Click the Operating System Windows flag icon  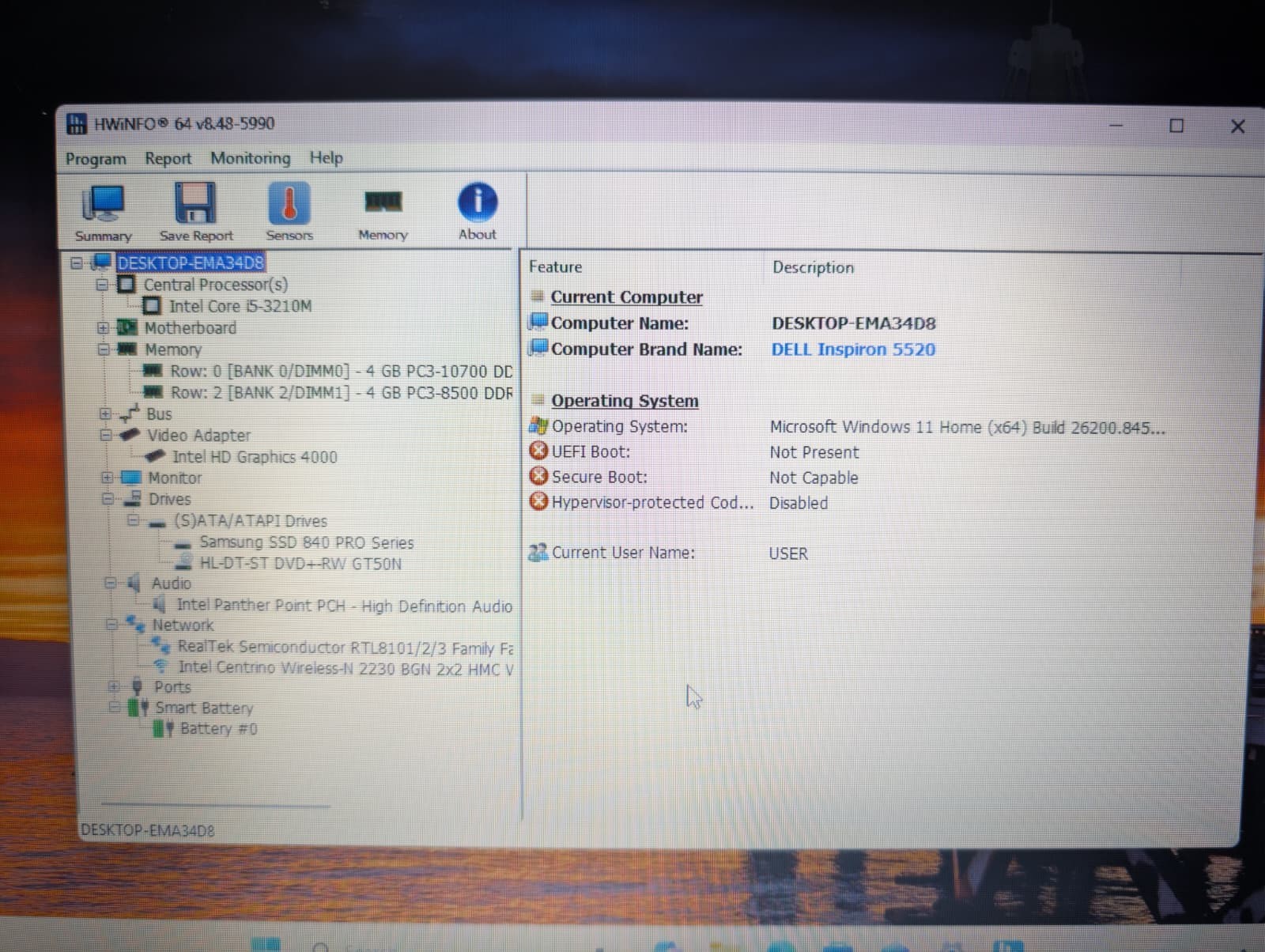[x=538, y=426]
